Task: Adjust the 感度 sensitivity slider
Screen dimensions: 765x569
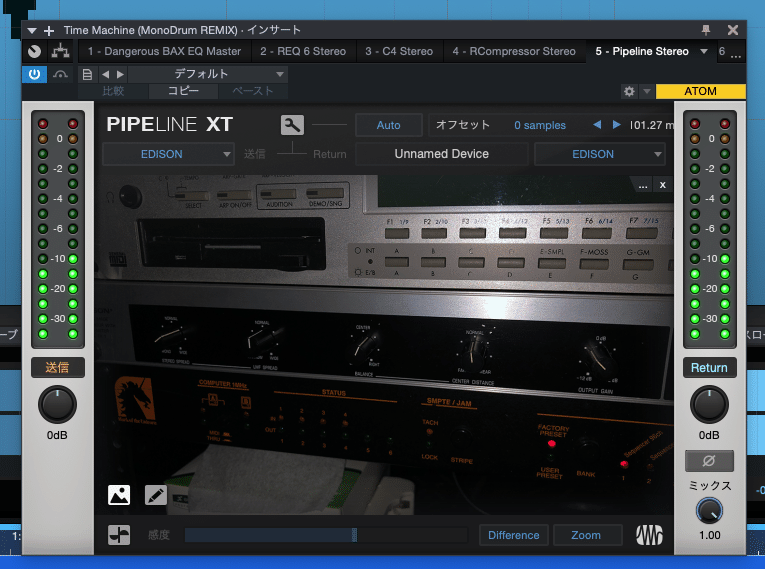Action: coord(325,535)
